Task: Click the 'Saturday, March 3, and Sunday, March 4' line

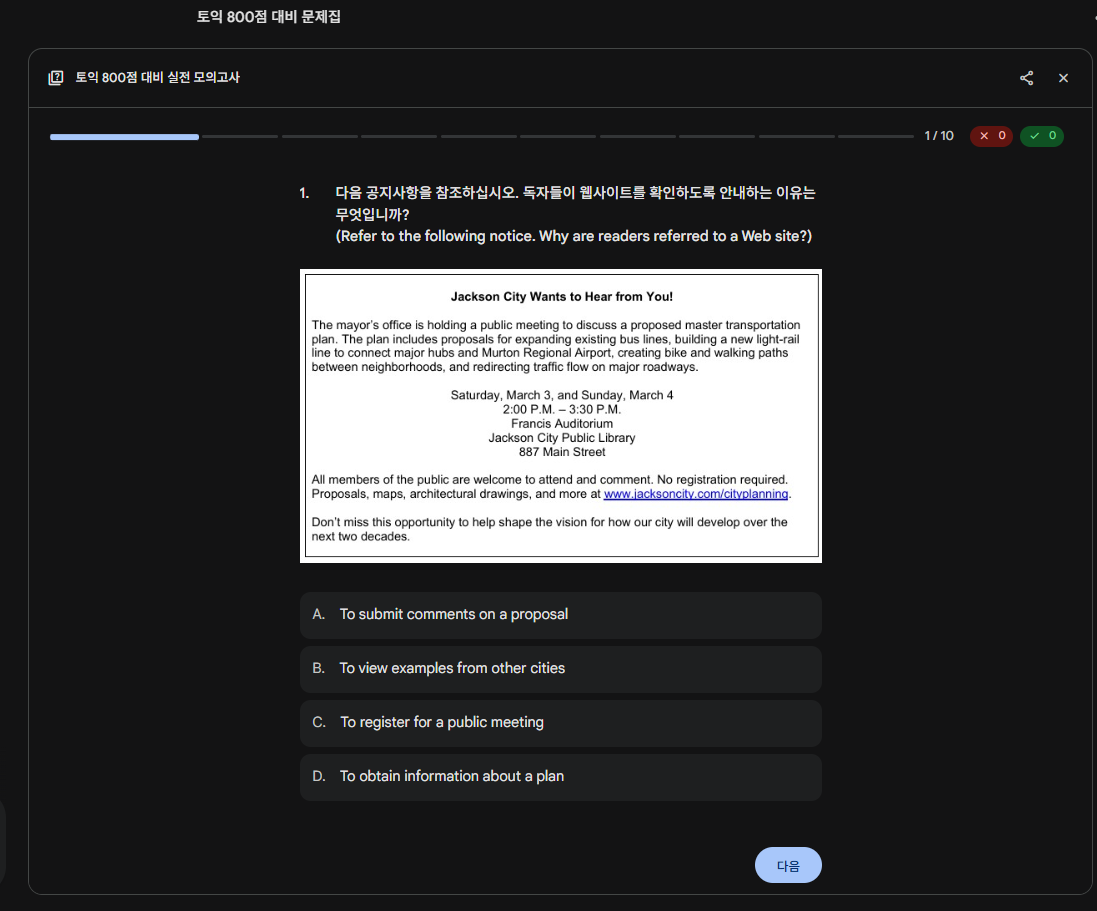Action: pos(562,395)
